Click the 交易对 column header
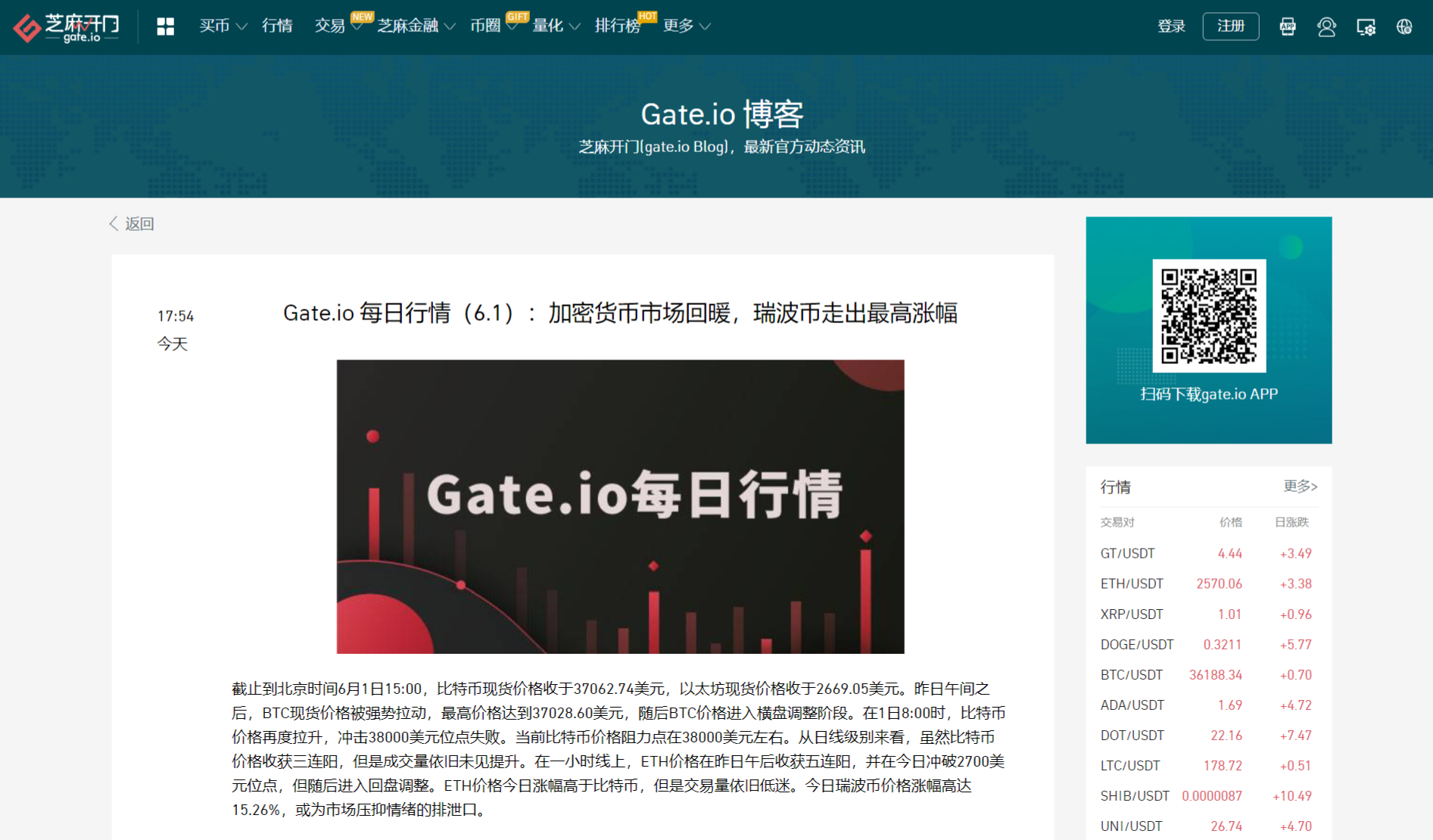This screenshot has height=840, width=1433. click(1117, 522)
